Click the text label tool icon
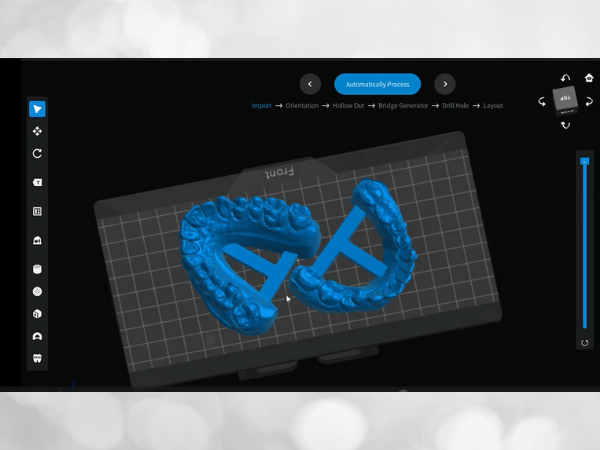The width and height of the screenshot is (600, 450). (37, 182)
